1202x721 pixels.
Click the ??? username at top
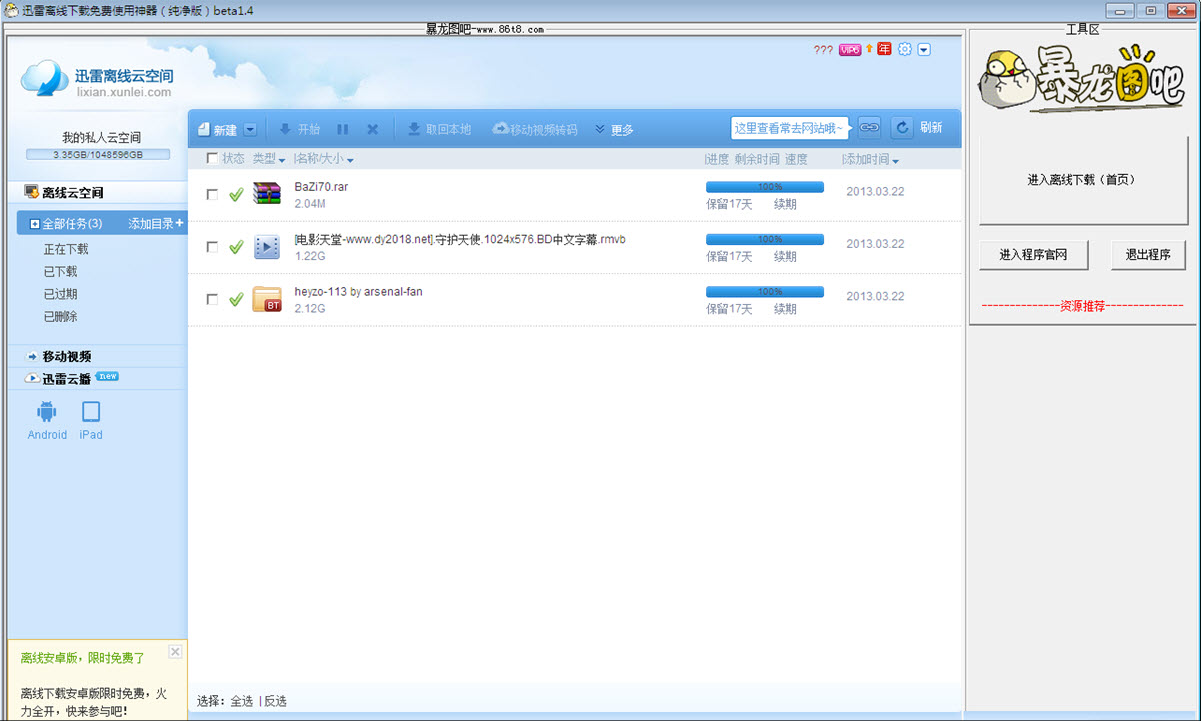point(823,50)
